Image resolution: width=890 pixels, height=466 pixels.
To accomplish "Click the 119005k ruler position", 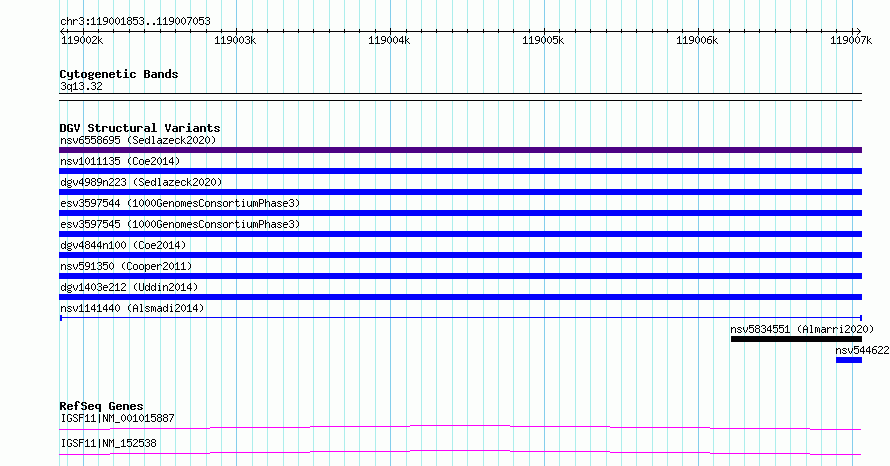I will [x=543, y=40].
